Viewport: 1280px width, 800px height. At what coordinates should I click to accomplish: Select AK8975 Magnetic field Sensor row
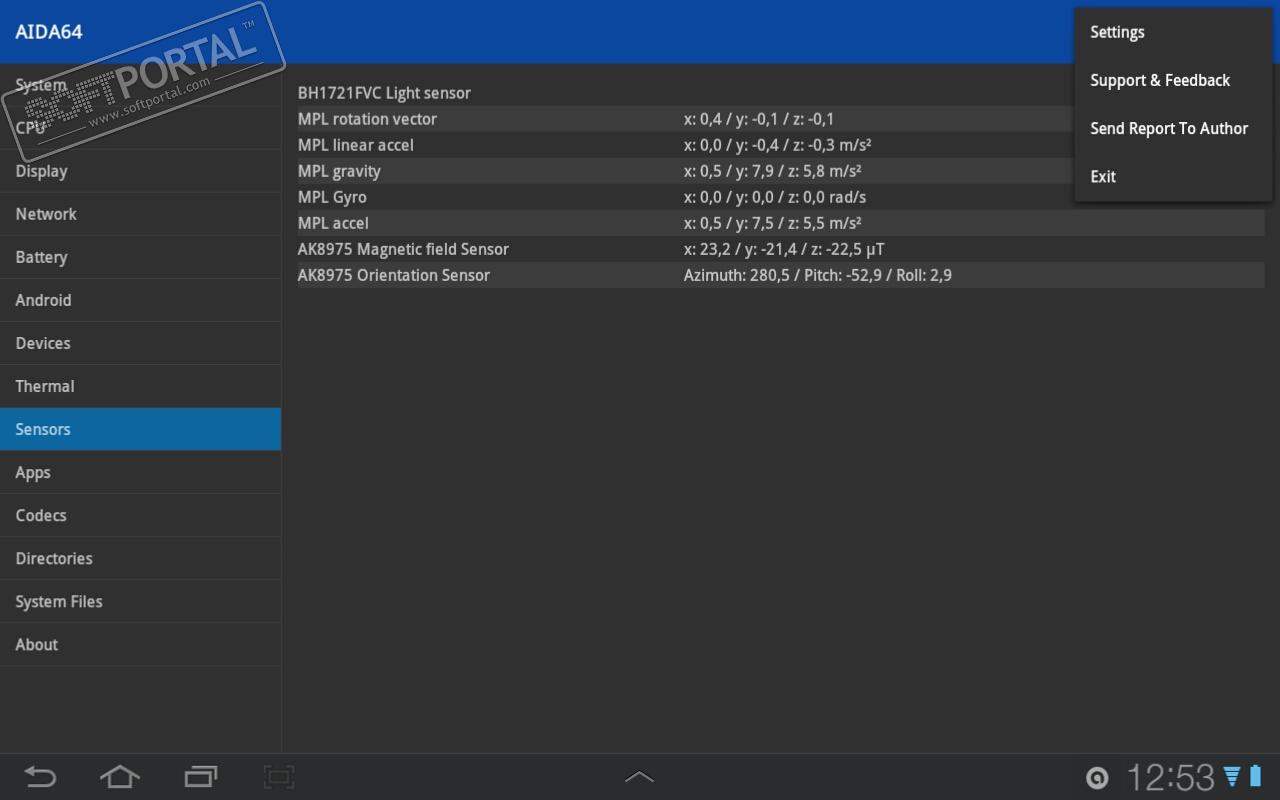pyautogui.click(x=781, y=249)
